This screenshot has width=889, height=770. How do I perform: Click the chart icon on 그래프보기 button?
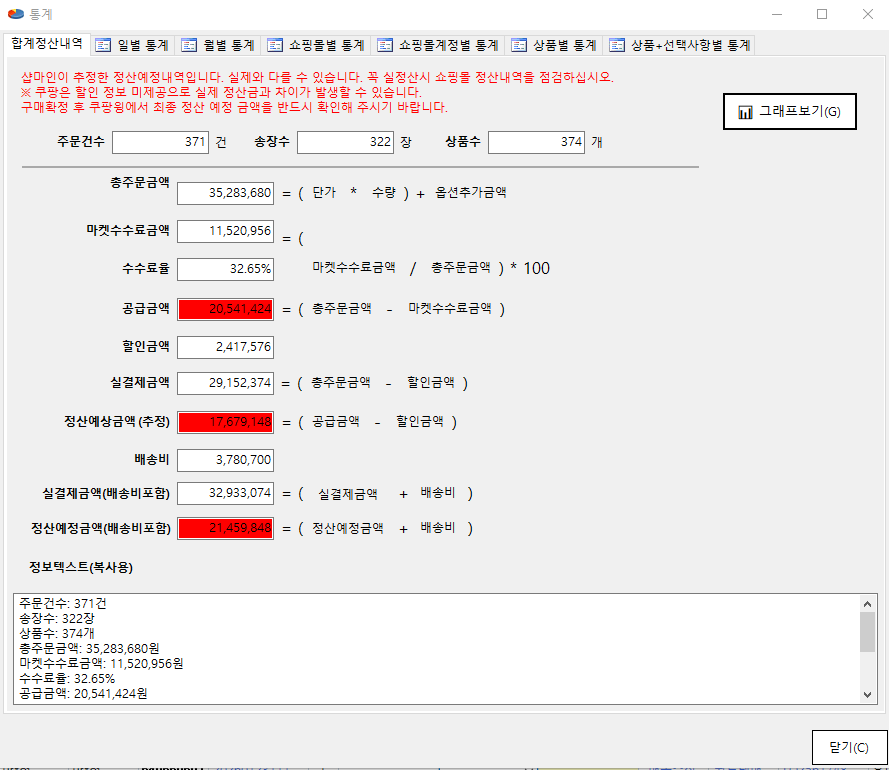(x=745, y=112)
